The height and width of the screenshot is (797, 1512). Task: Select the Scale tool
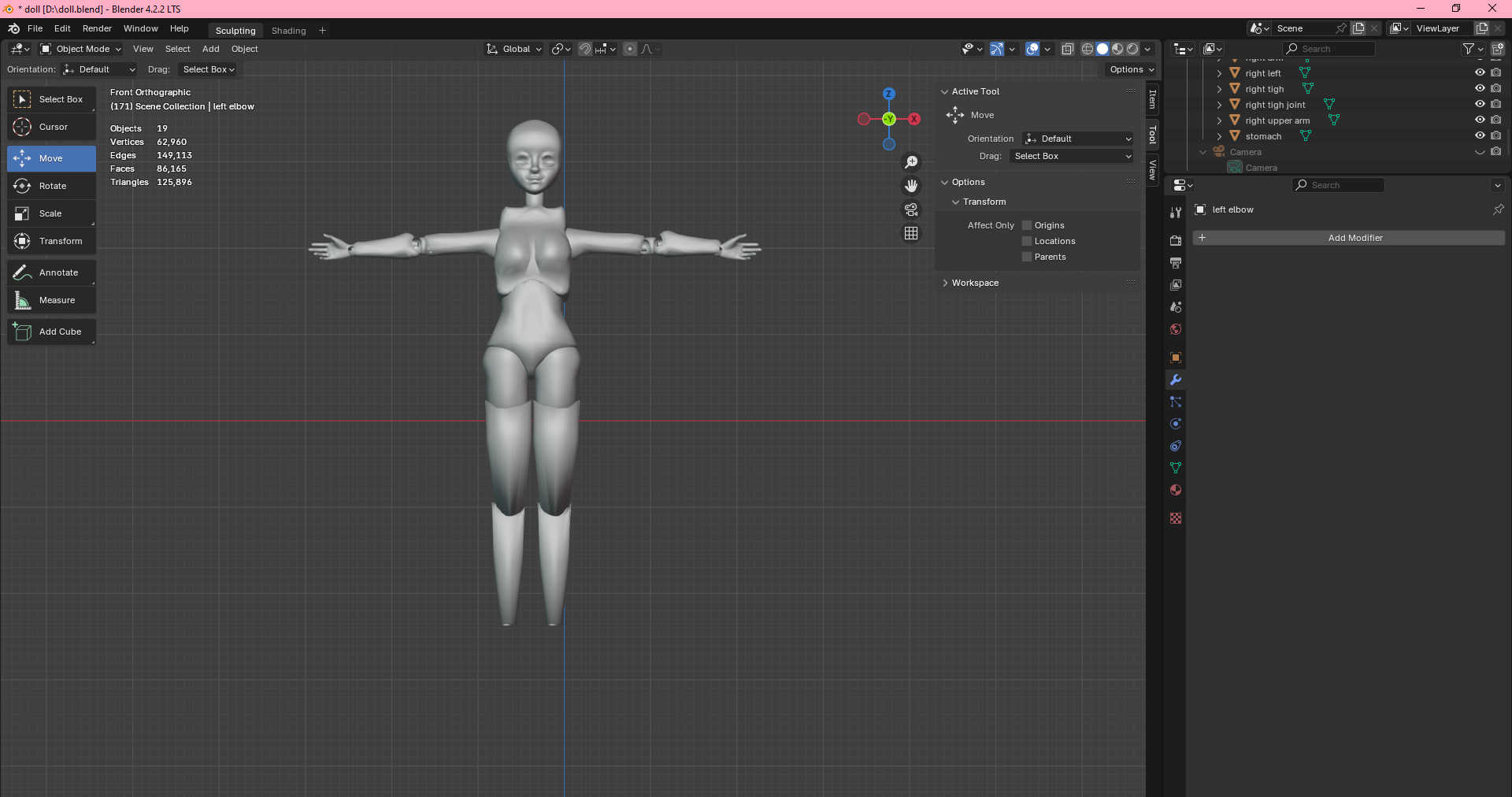pyautogui.click(x=50, y=213)
